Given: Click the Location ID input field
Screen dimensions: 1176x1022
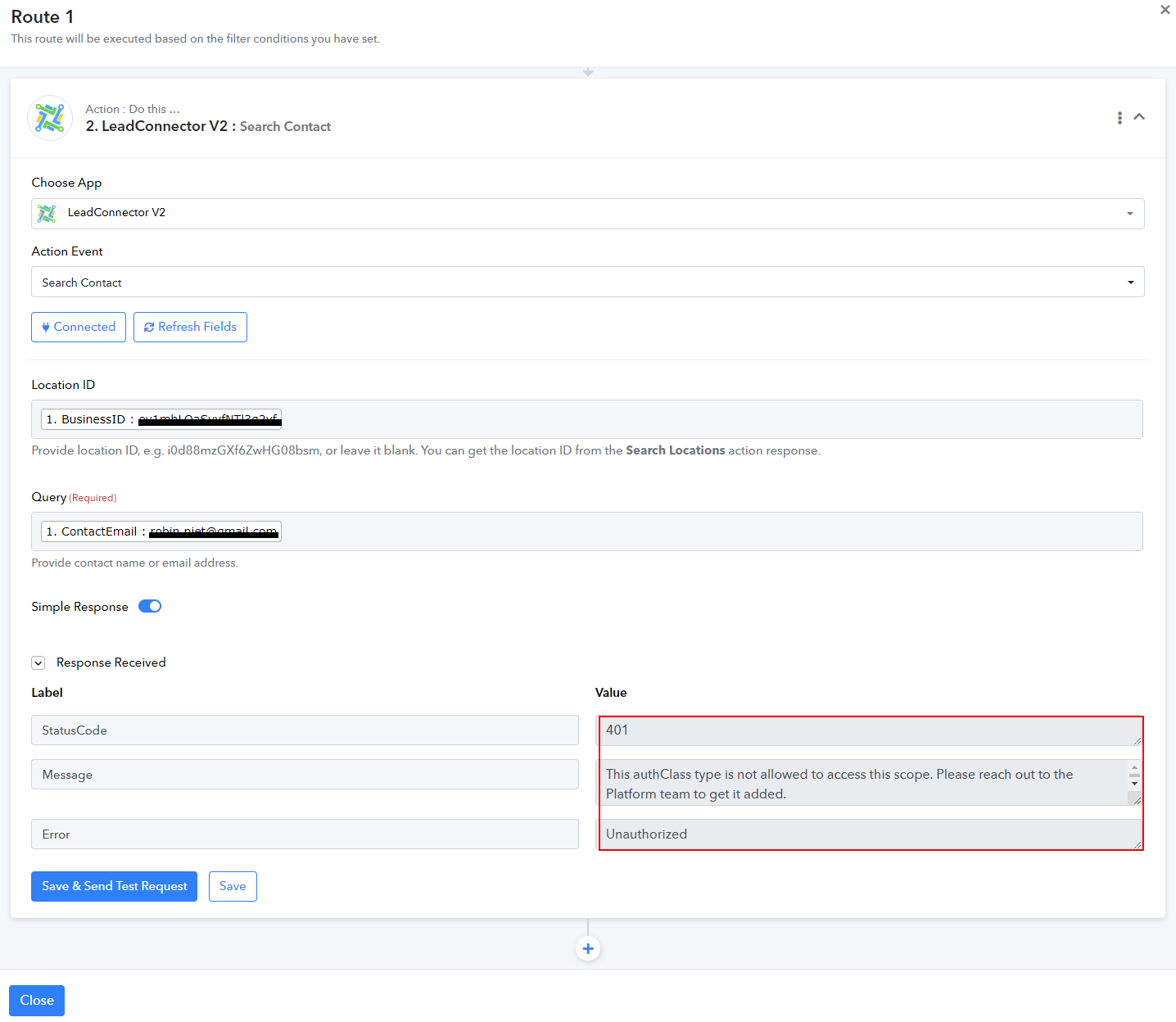Looking at the screenshot, I should pos(587,419).
